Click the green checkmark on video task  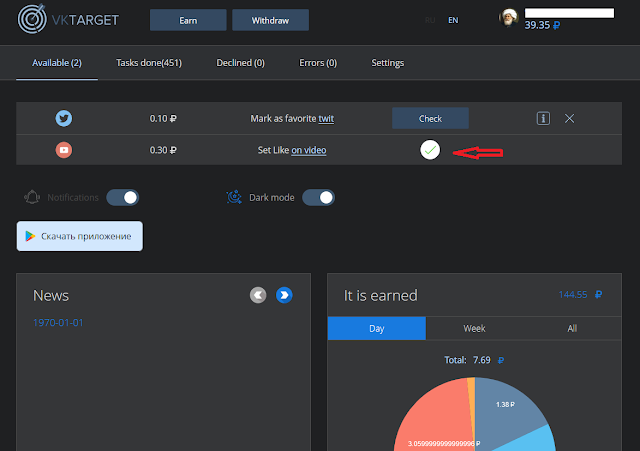tap(430, 150)
